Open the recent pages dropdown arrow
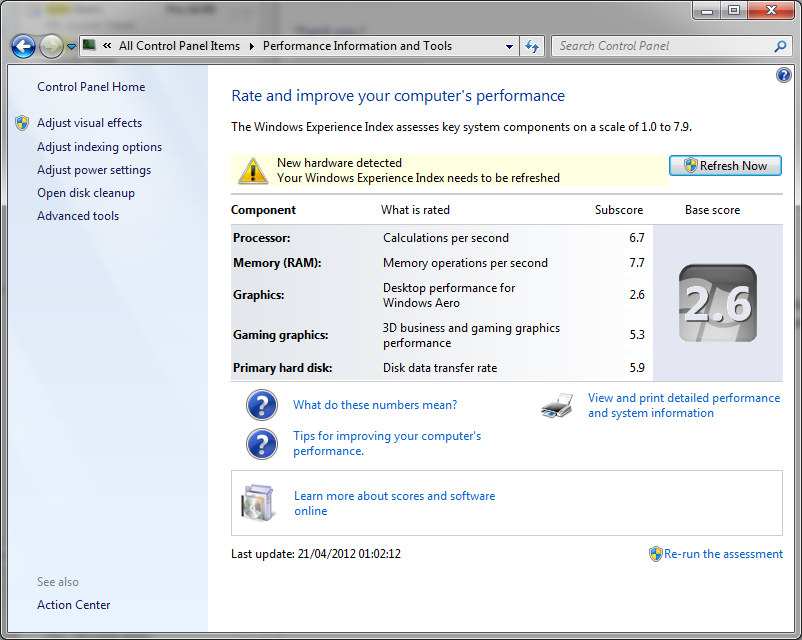802x640 pixels. (71, 47)
